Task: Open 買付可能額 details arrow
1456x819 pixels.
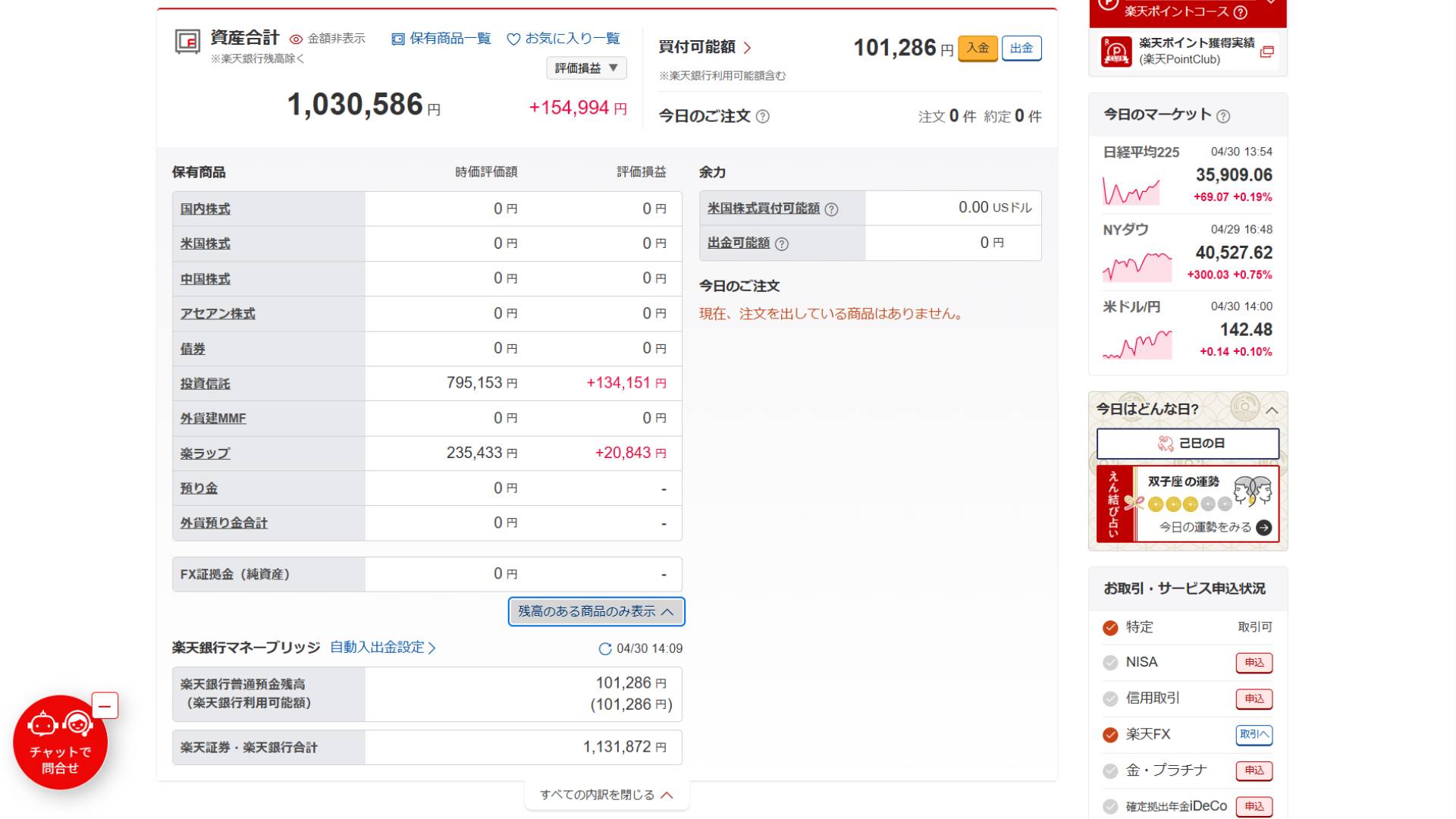Action: (748, 48)
